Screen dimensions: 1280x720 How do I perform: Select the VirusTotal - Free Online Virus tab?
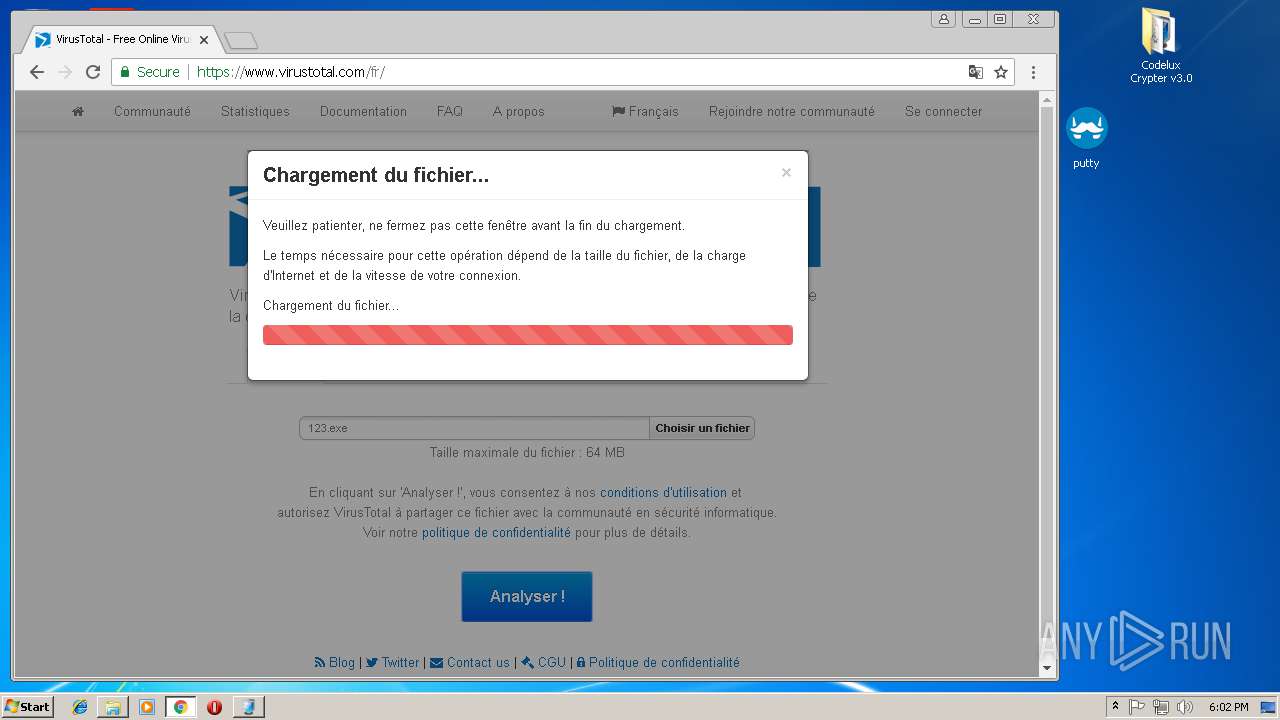(120, 40)
